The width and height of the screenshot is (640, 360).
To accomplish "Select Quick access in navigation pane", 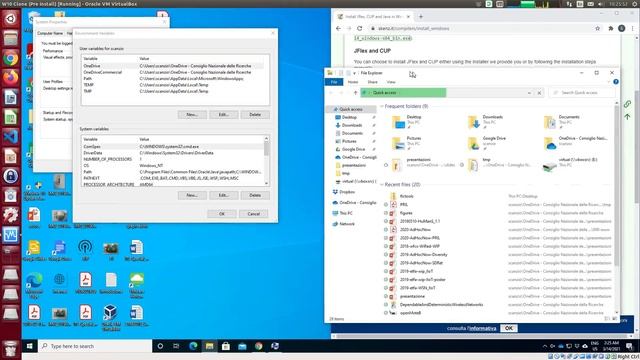I will (351, 109).
